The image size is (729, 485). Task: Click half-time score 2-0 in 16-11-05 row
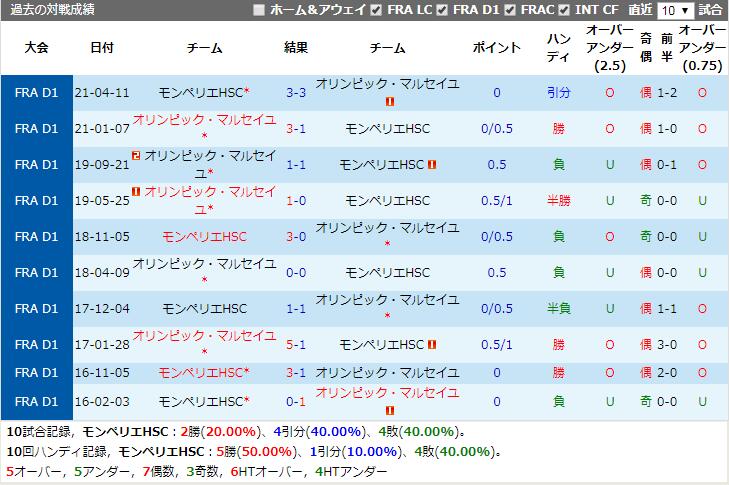pos(667,373)
